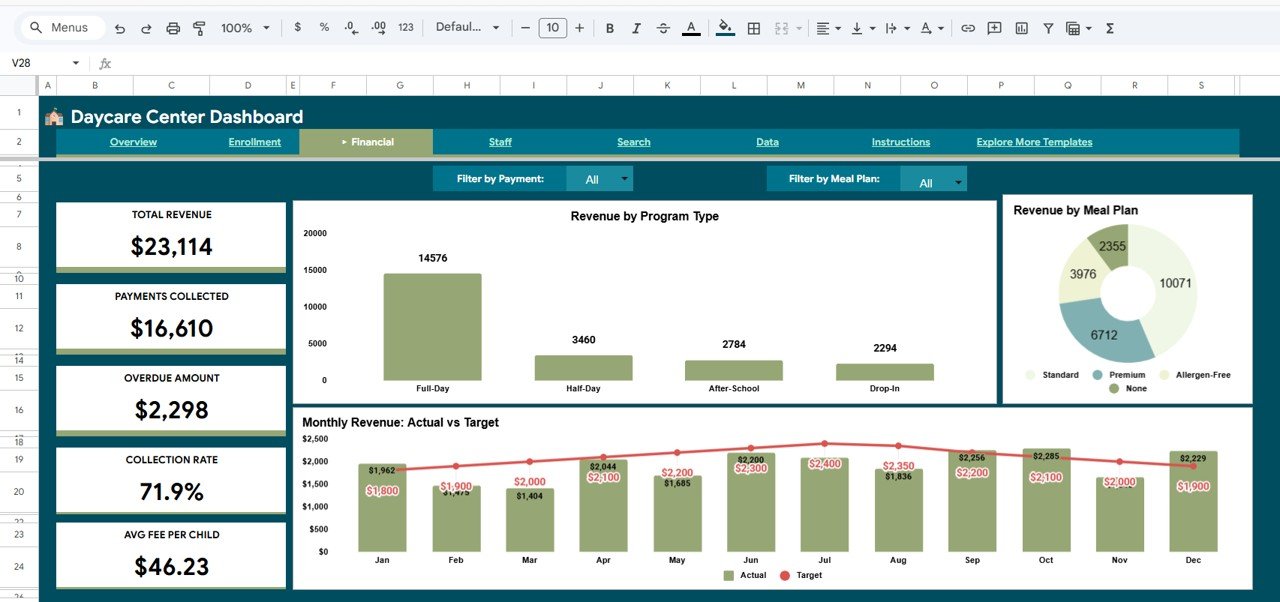The width and height of the screenshot is (1280, 602).
Task: Toggle strikethrough formatting
Action: pyautogui.click(x=663, y=27)
